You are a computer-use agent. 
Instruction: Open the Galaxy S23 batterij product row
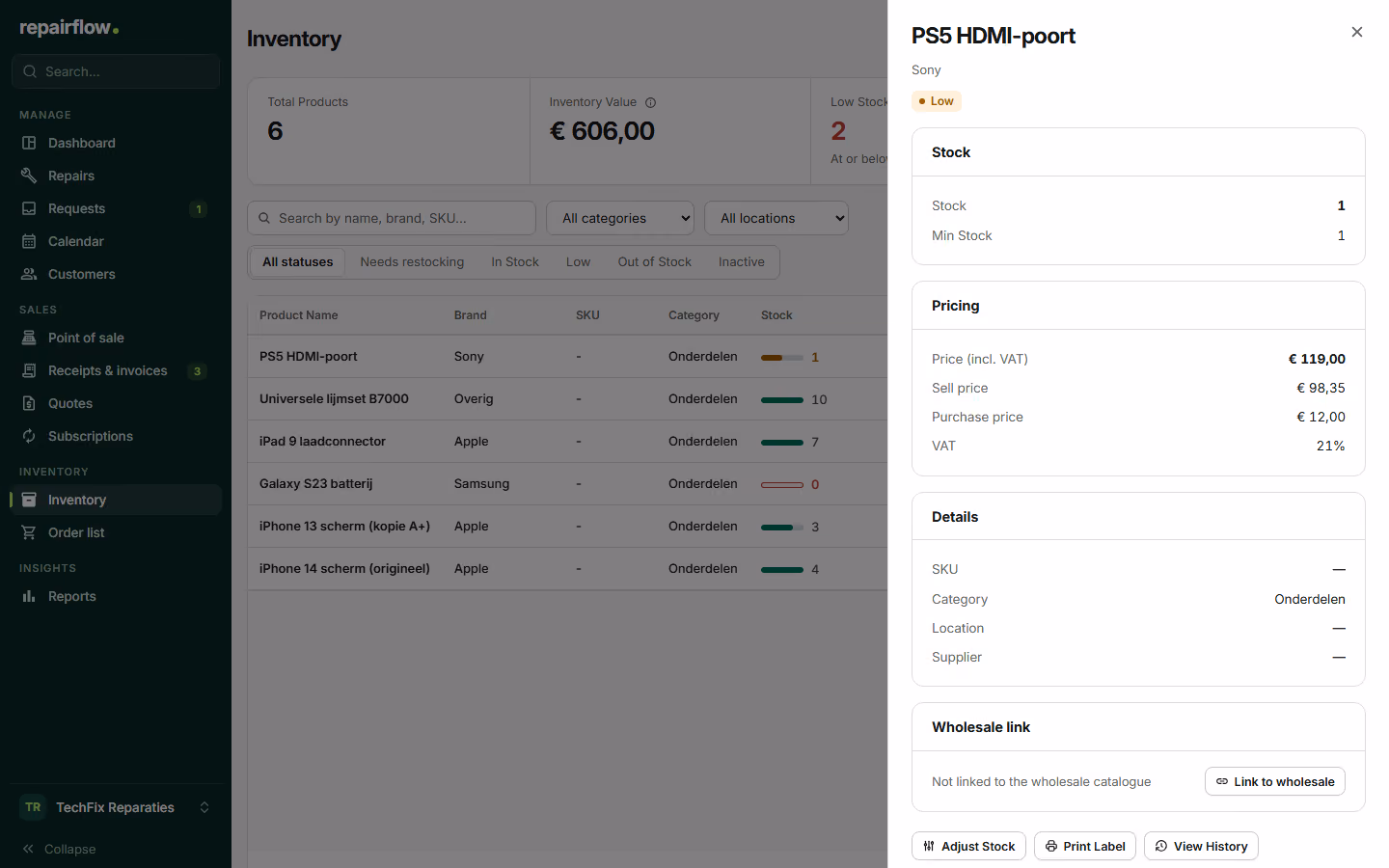click(567, 483)
